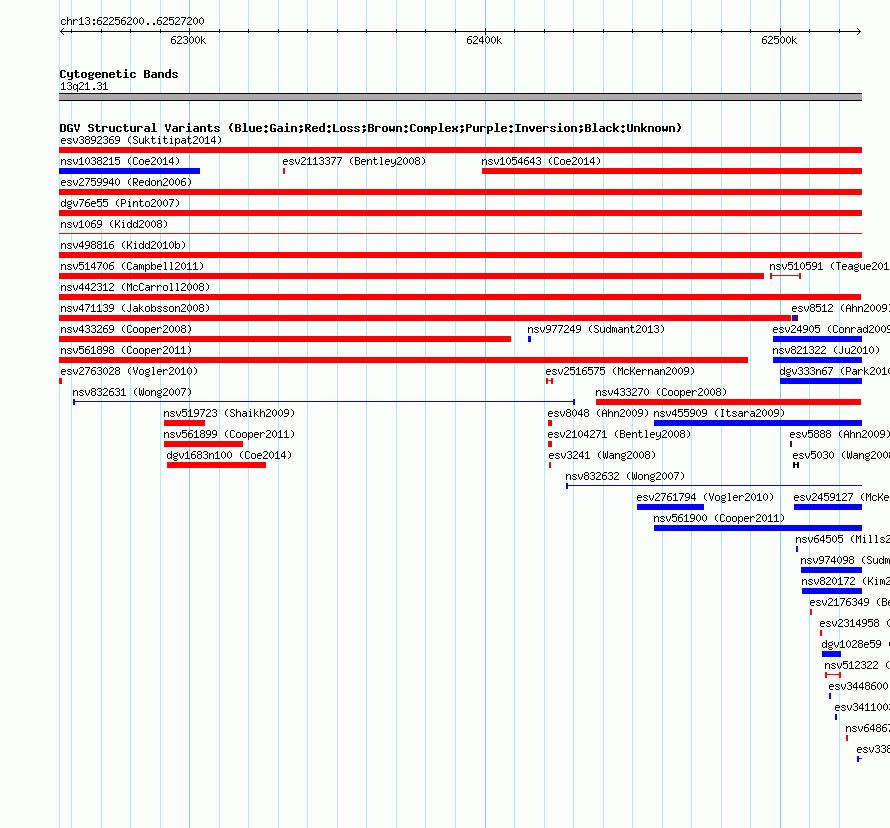This screenshot has width=890, height=828.
Task: Click the red dgv1683n100 loss bar
Action: coord(216,465)
